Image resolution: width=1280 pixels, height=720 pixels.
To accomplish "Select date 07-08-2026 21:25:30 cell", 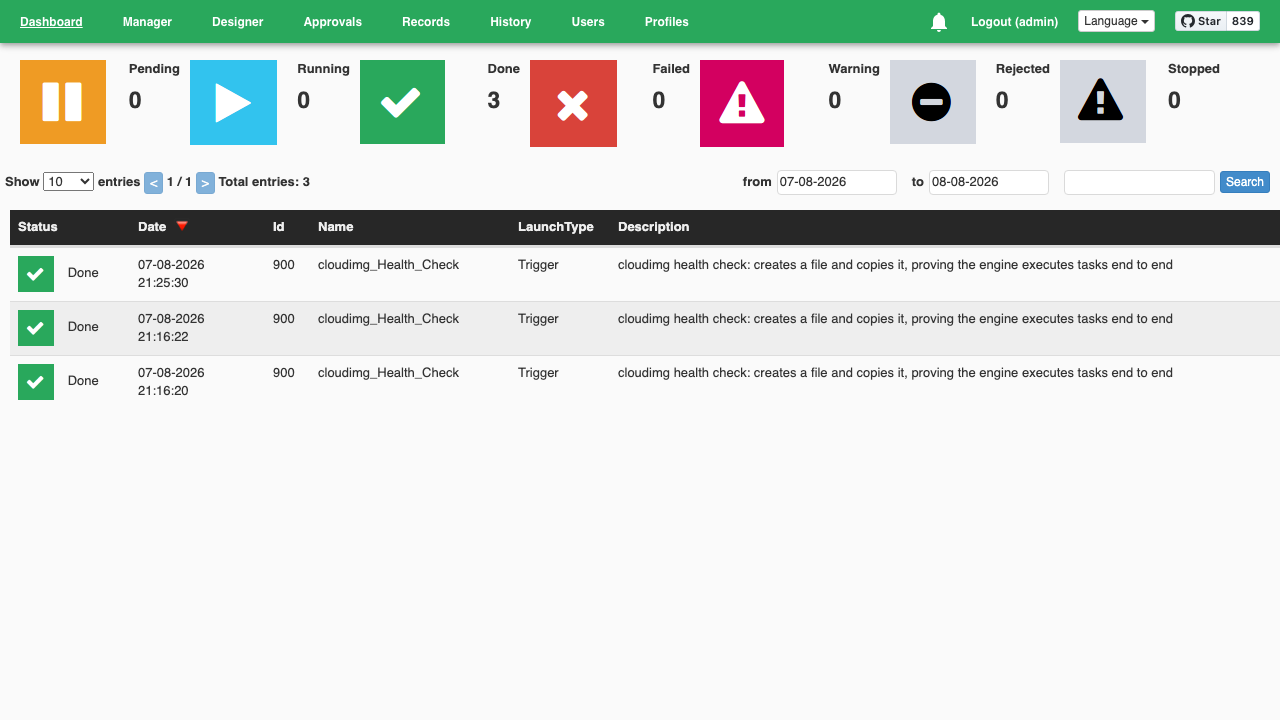I will coord(171,274).
